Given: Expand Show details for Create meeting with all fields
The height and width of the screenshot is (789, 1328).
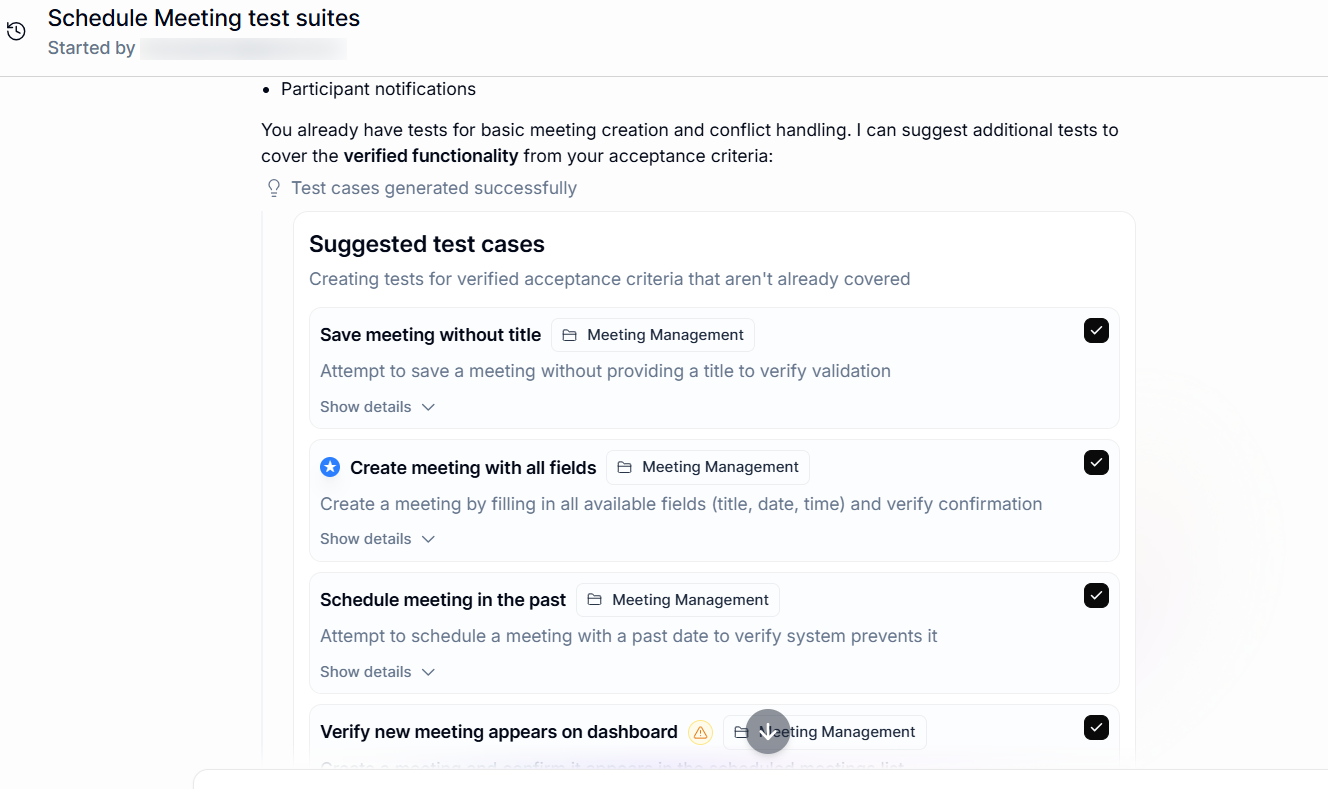Looking at the screenshot, I should (x=377, y=539).
